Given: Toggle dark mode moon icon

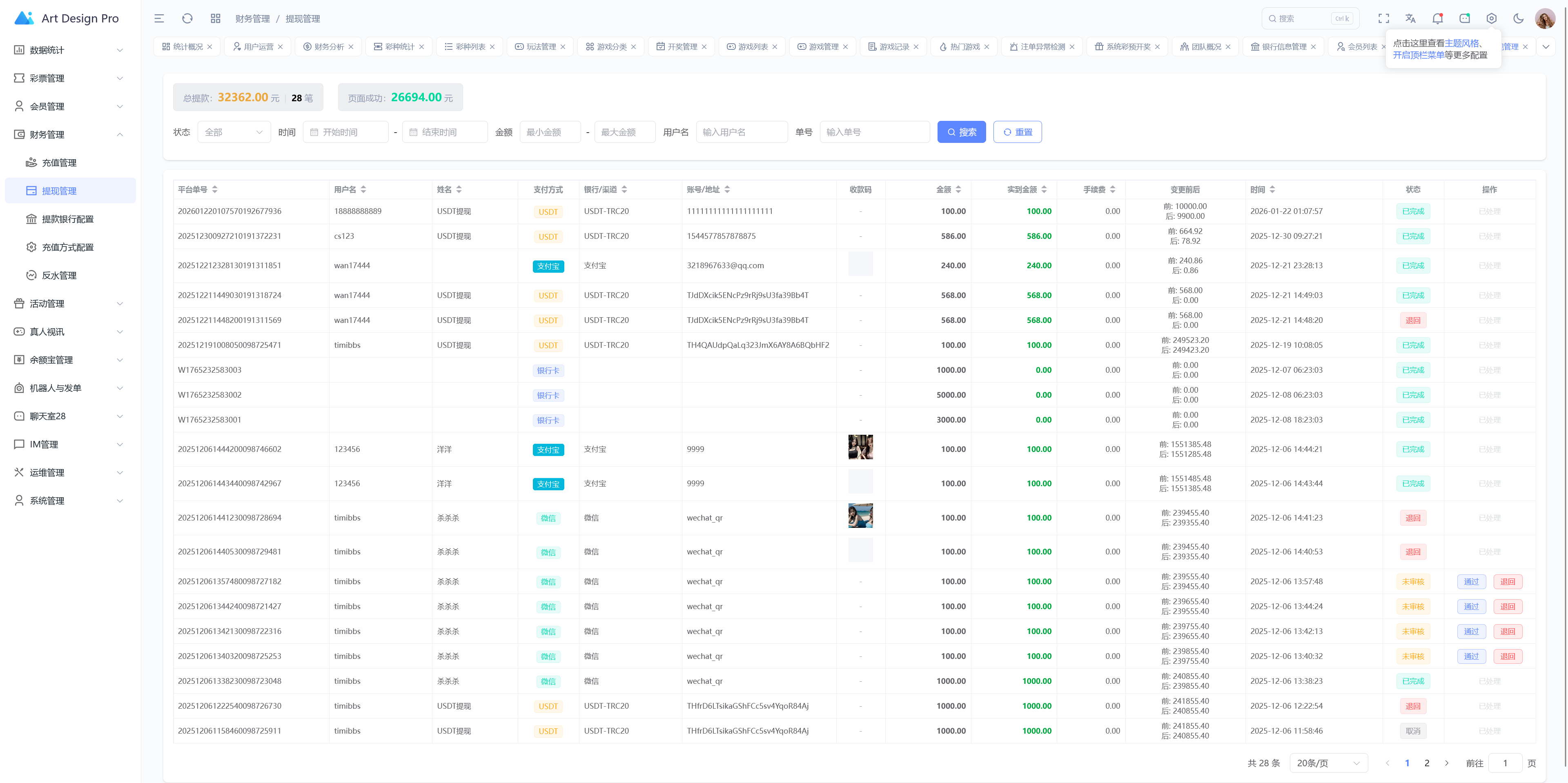Looking at the screenshot, I should click(x=1518, y=19).
